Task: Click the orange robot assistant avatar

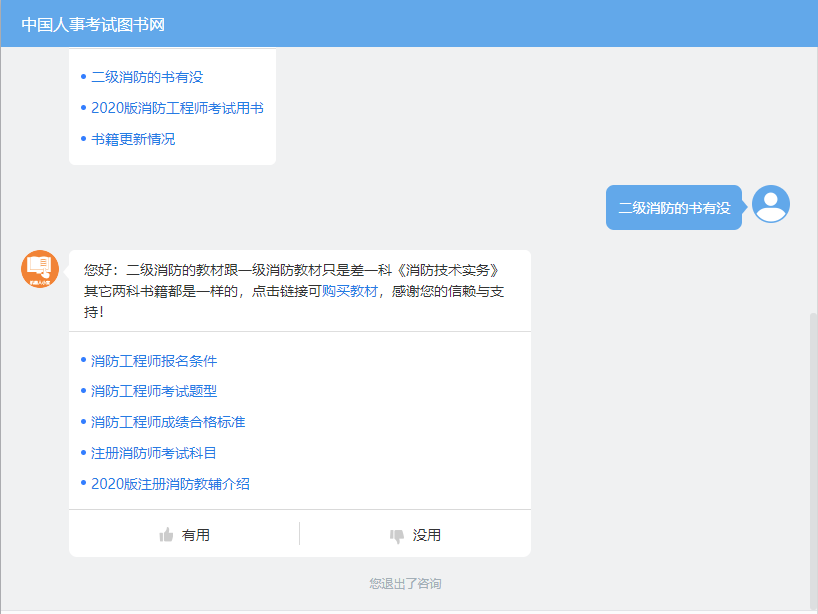Action: pyautogui.click(x=40, y=269)
